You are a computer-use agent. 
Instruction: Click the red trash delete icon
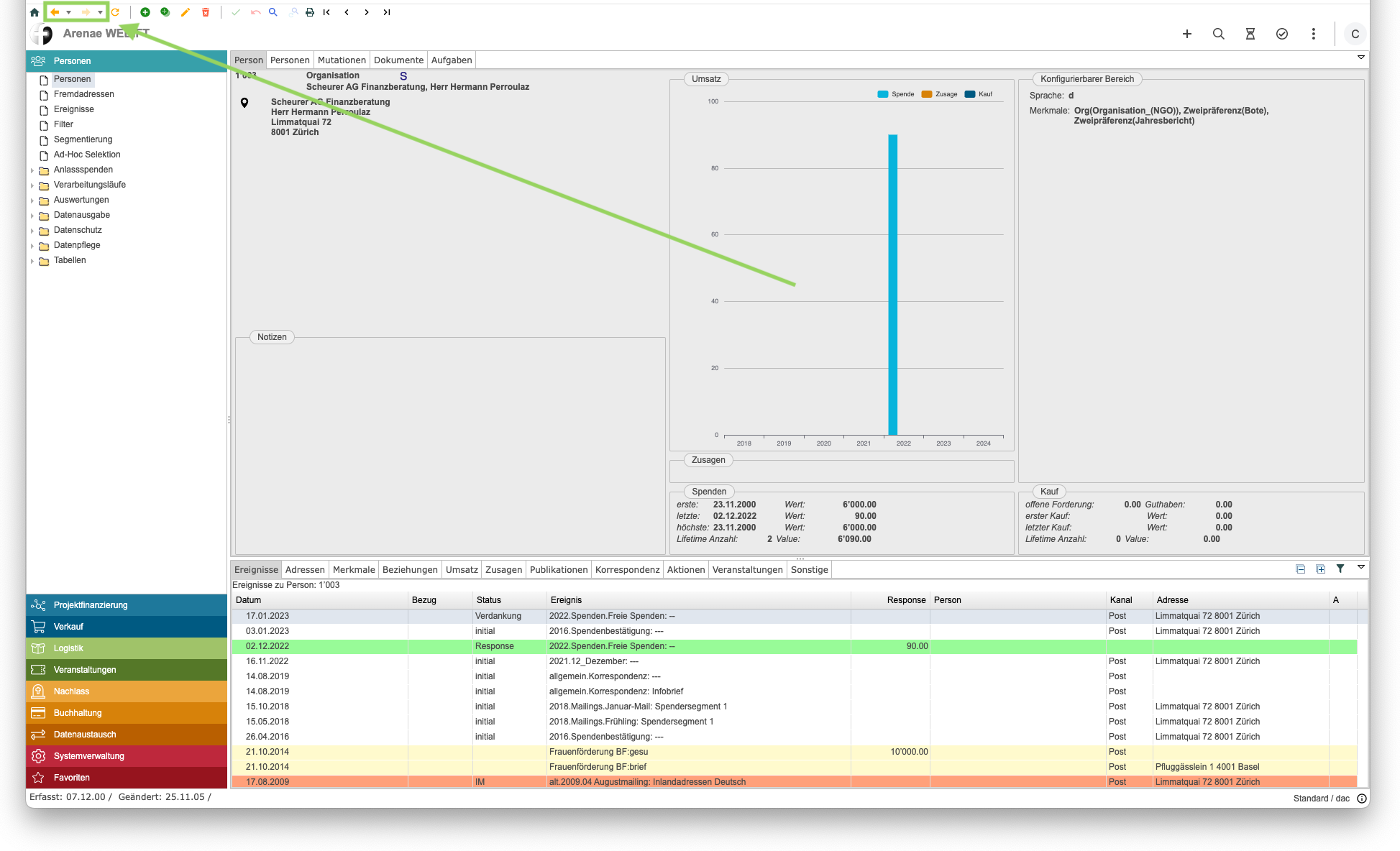coord(206,12)
